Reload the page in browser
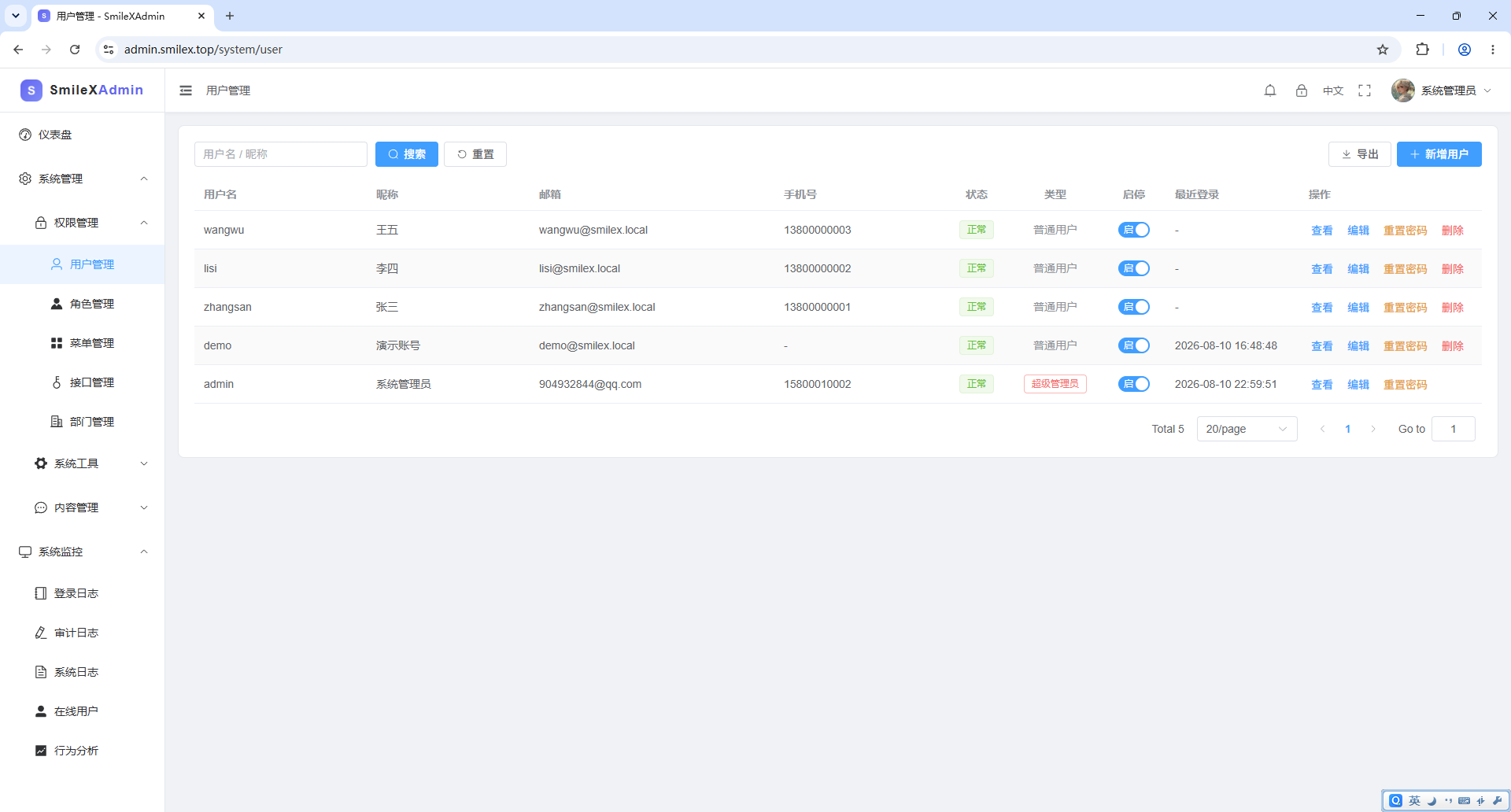Image resolution: width=1511 pixels, height=812 pixels. 75,50
